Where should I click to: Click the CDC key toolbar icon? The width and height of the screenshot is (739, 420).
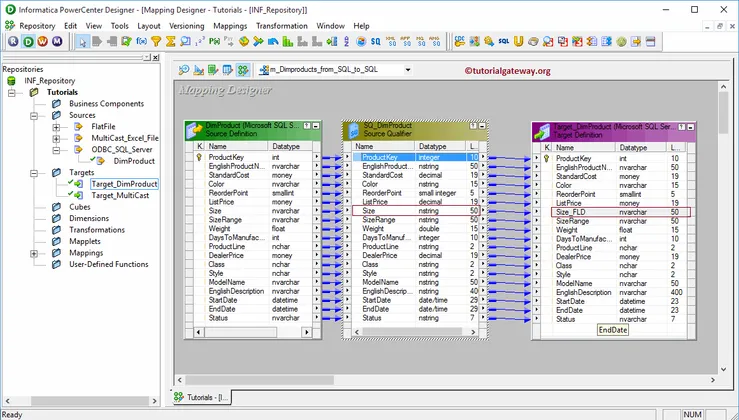[x=460, y=41]
